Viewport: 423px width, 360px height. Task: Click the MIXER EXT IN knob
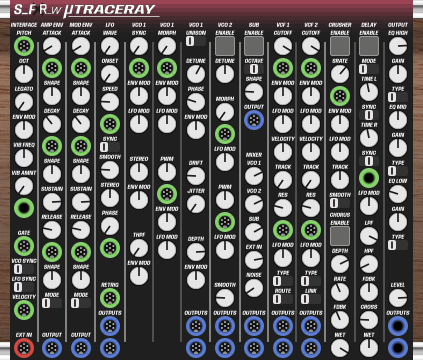click(x=254, y=260)
